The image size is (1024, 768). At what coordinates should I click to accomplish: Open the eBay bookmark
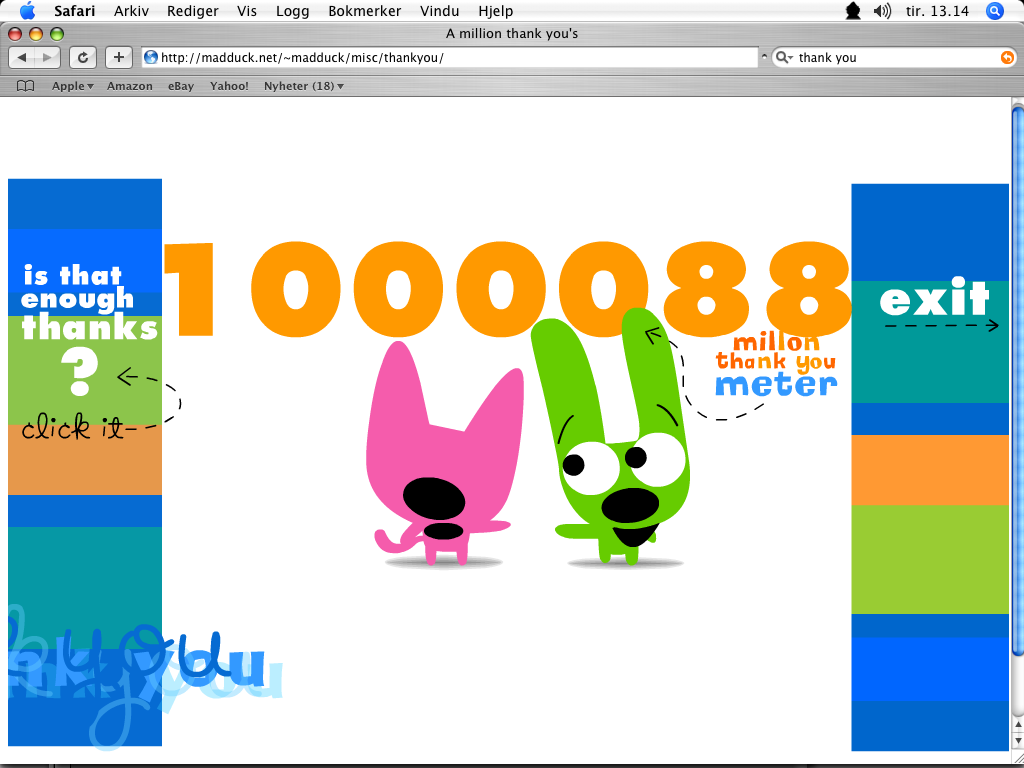[x=181, y=86]
